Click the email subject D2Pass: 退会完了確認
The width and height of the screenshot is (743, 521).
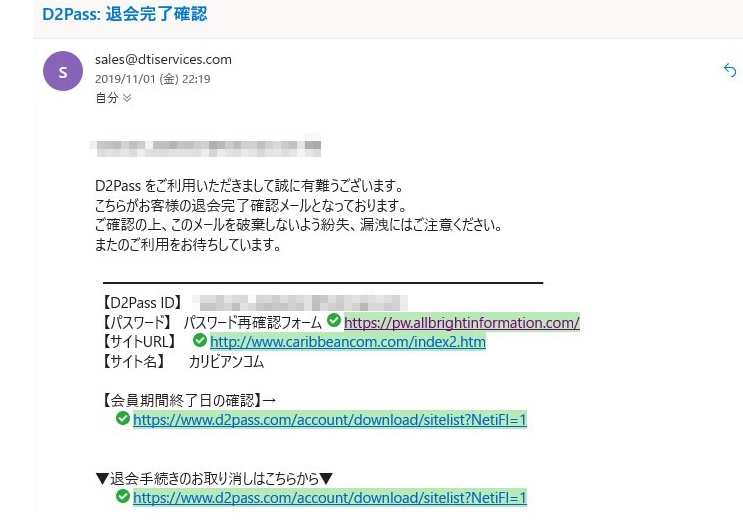[x=125, y=14]
